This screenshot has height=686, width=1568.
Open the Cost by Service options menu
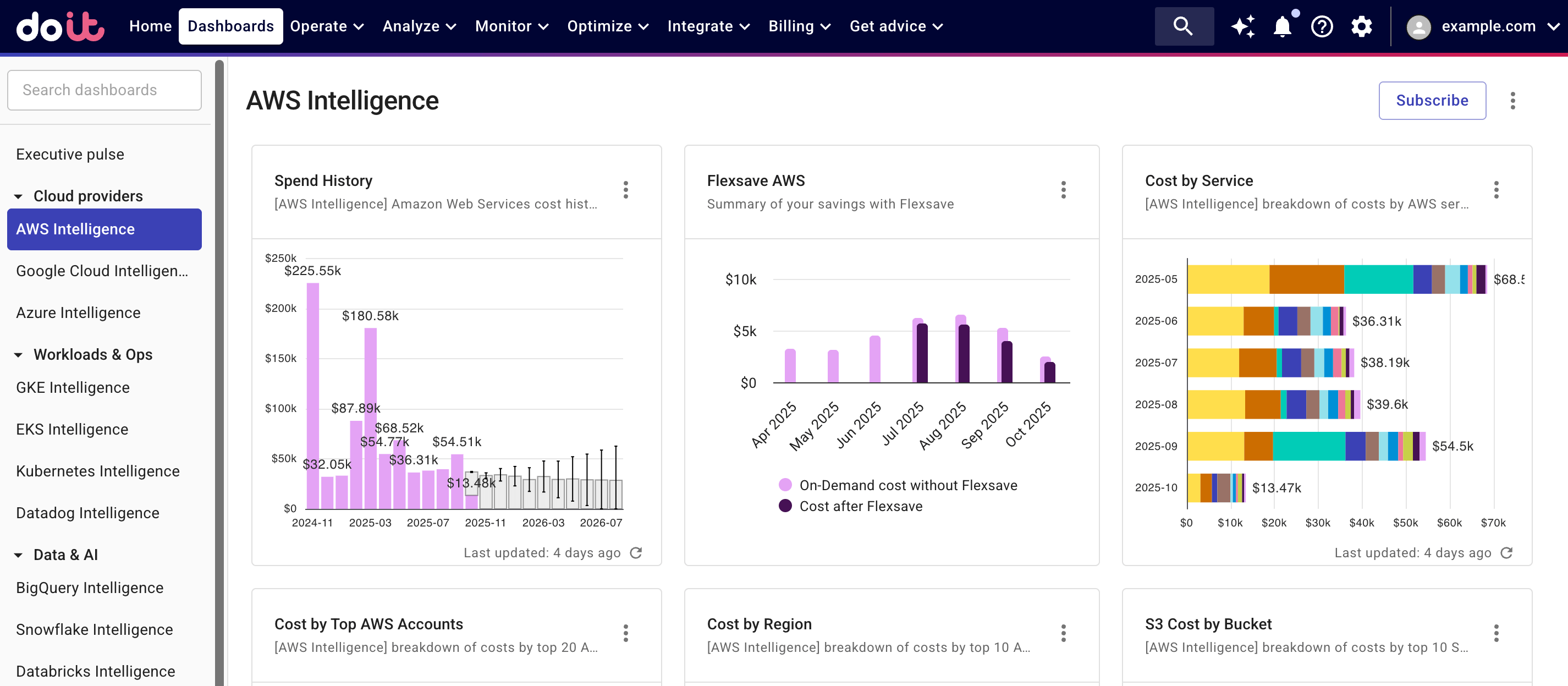1497,190
